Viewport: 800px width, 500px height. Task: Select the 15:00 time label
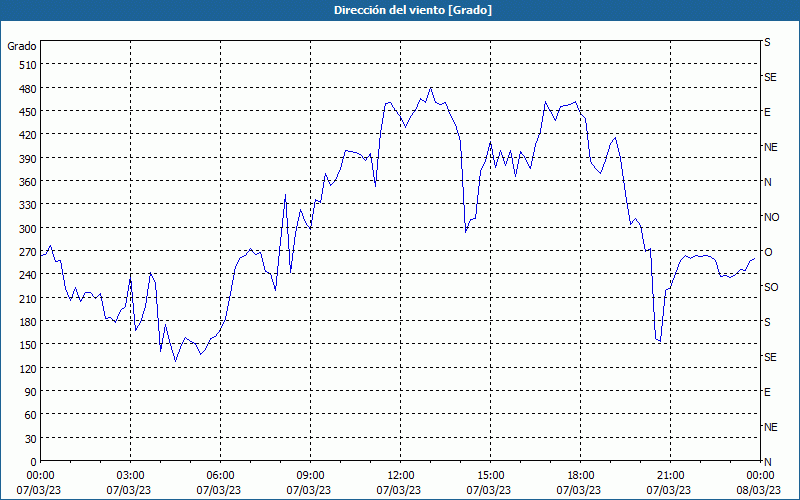(490, 476)
